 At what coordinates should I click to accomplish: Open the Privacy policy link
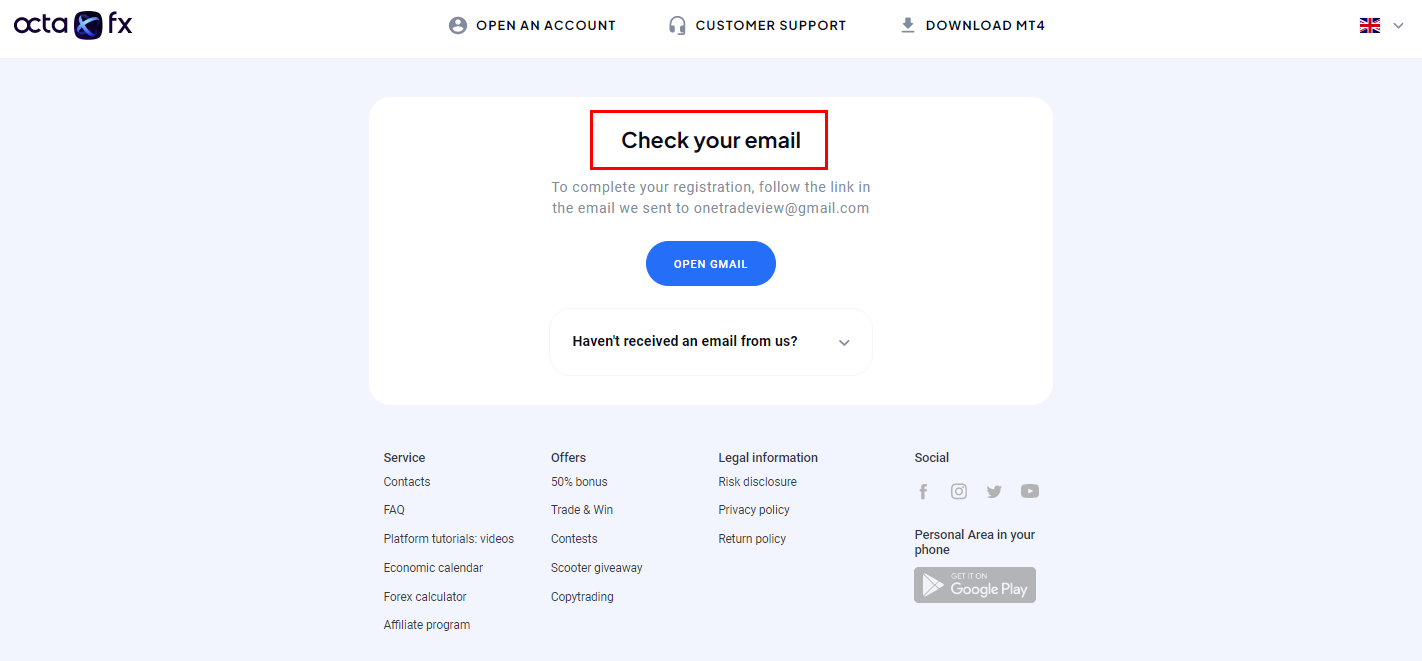pos(754,510)
